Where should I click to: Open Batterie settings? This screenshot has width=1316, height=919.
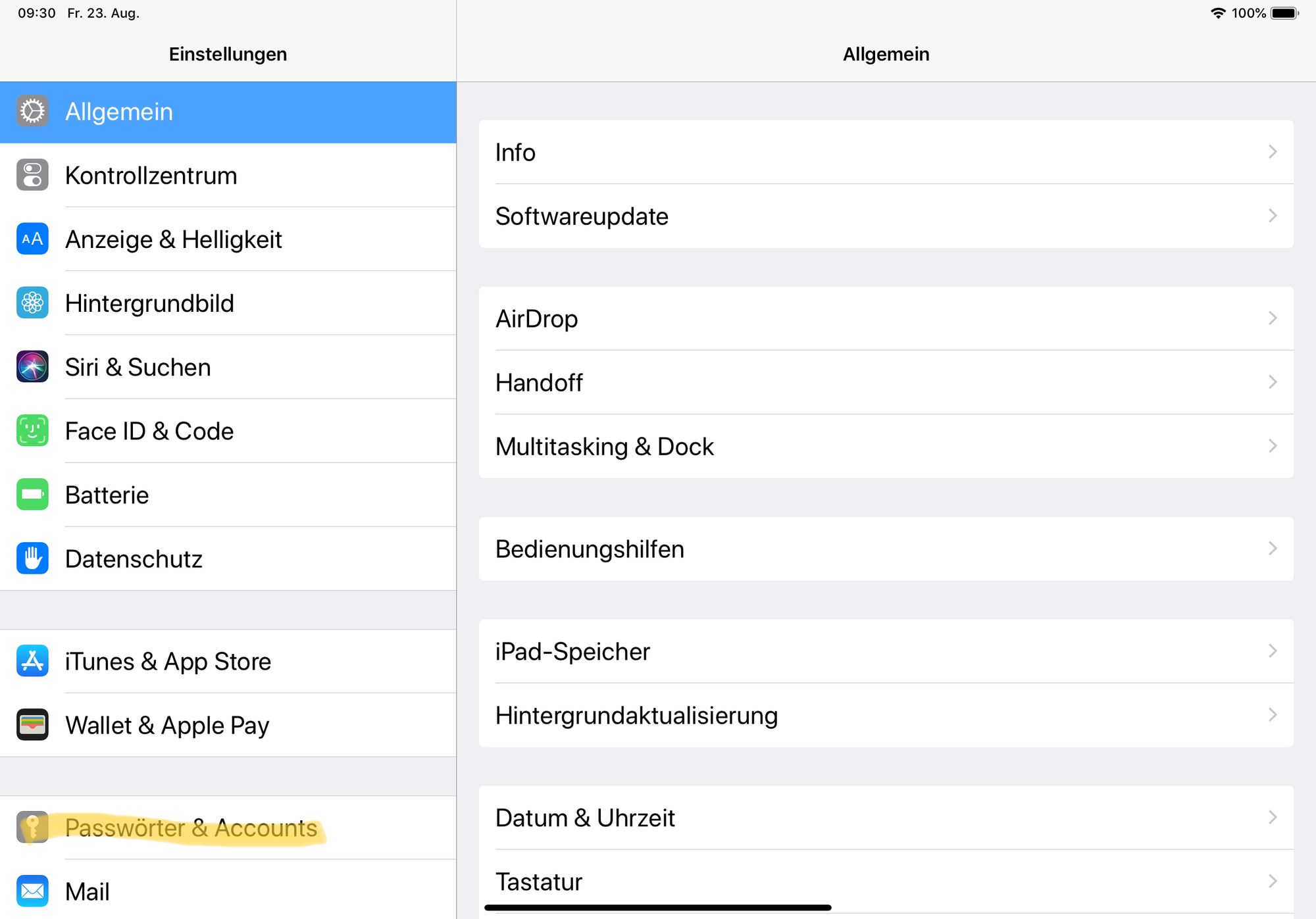(x=228, y=495)
